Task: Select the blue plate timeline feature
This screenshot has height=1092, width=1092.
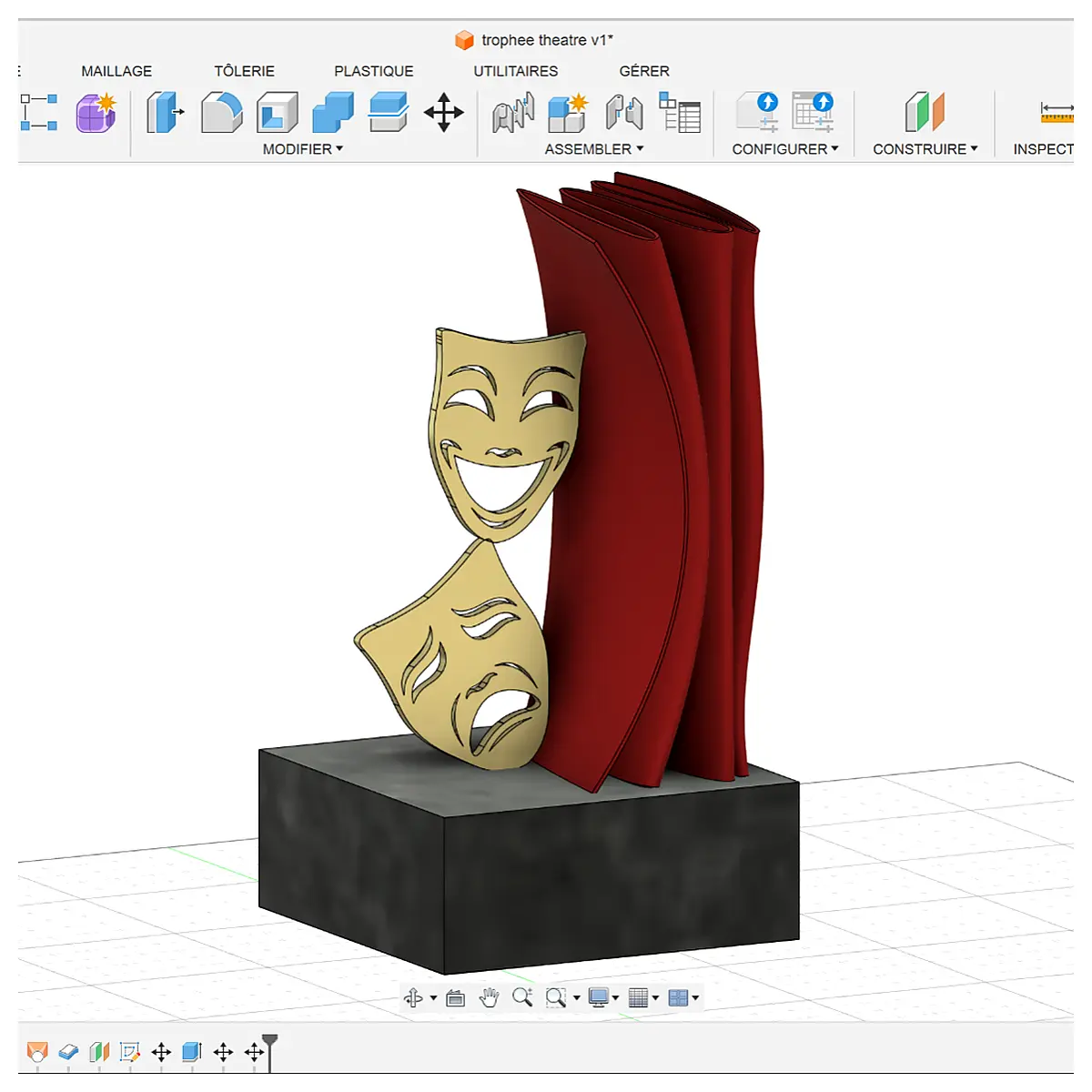Action: click(x=68, y=1052)
